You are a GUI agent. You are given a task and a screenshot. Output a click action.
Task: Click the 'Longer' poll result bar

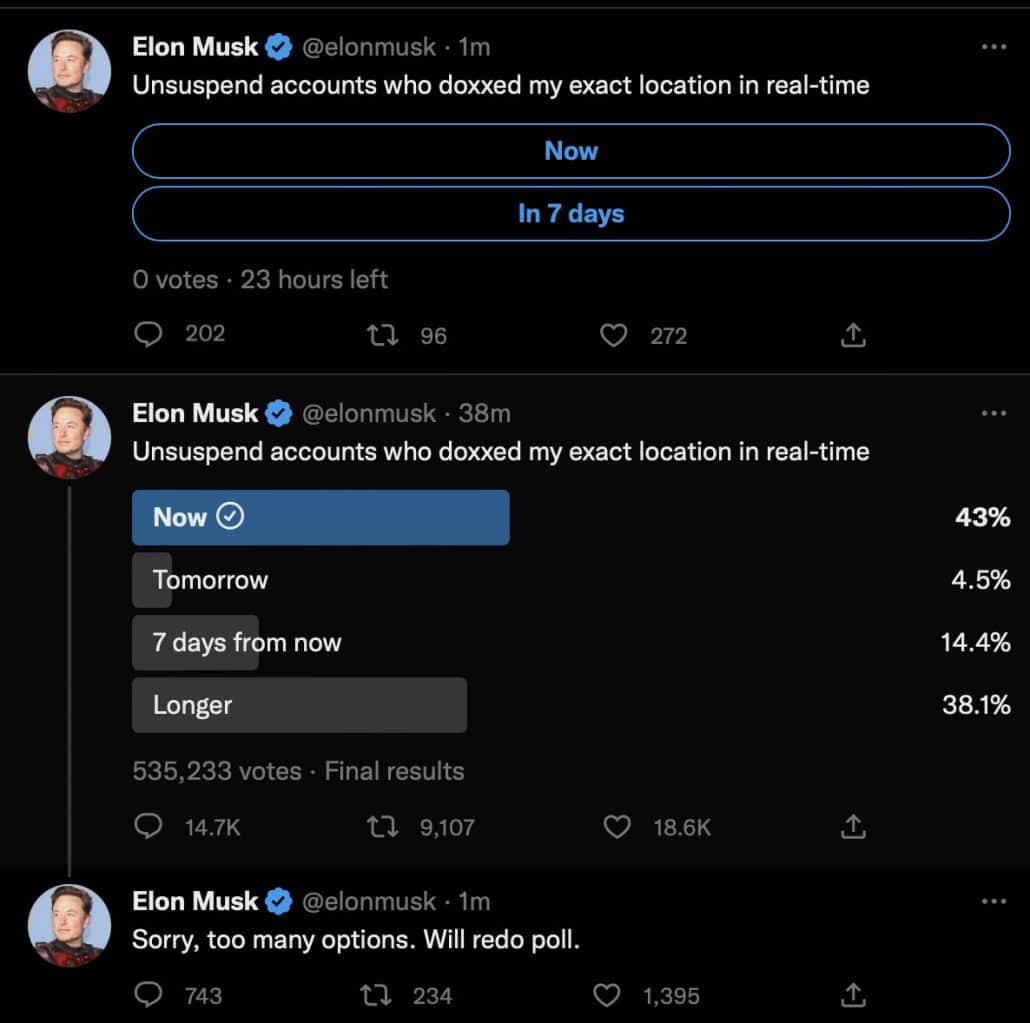[299, 704]
